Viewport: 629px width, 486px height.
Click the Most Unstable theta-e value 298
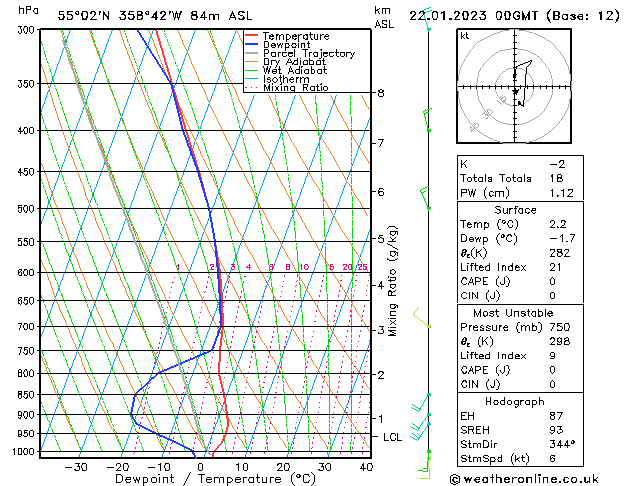tap(560, 341)
